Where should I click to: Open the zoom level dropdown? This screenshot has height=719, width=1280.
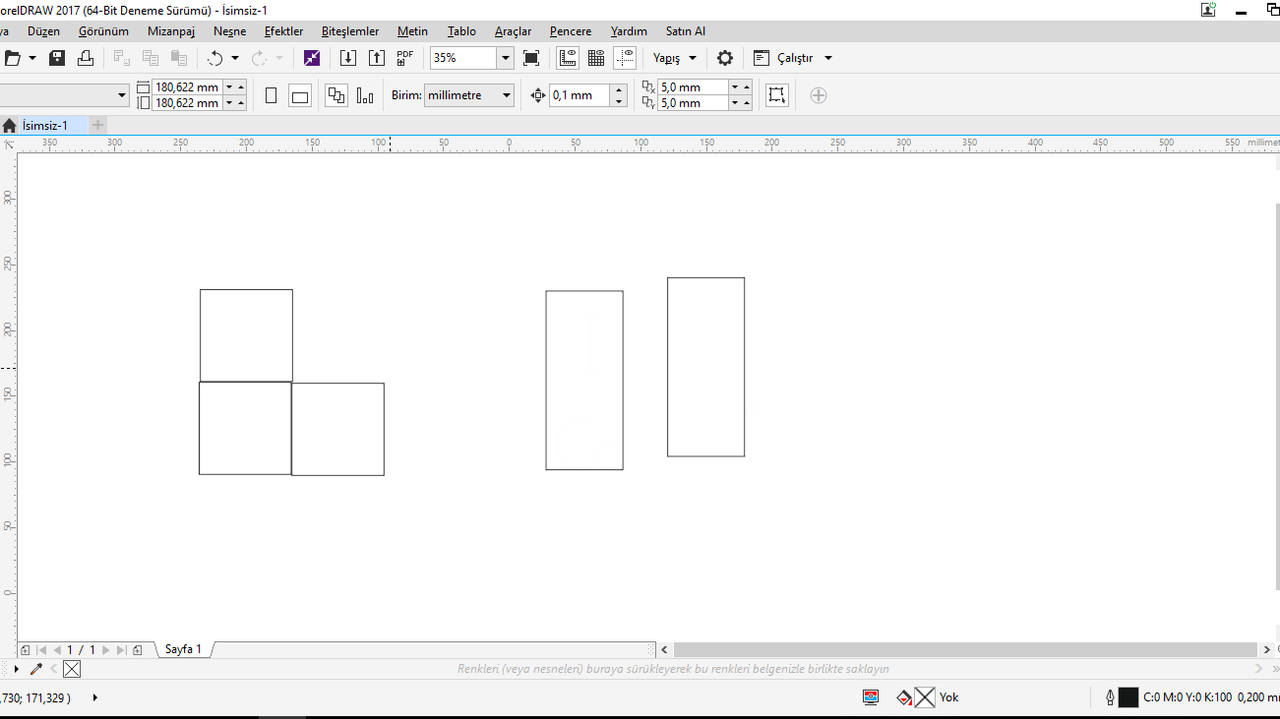(x=505, y=58)
